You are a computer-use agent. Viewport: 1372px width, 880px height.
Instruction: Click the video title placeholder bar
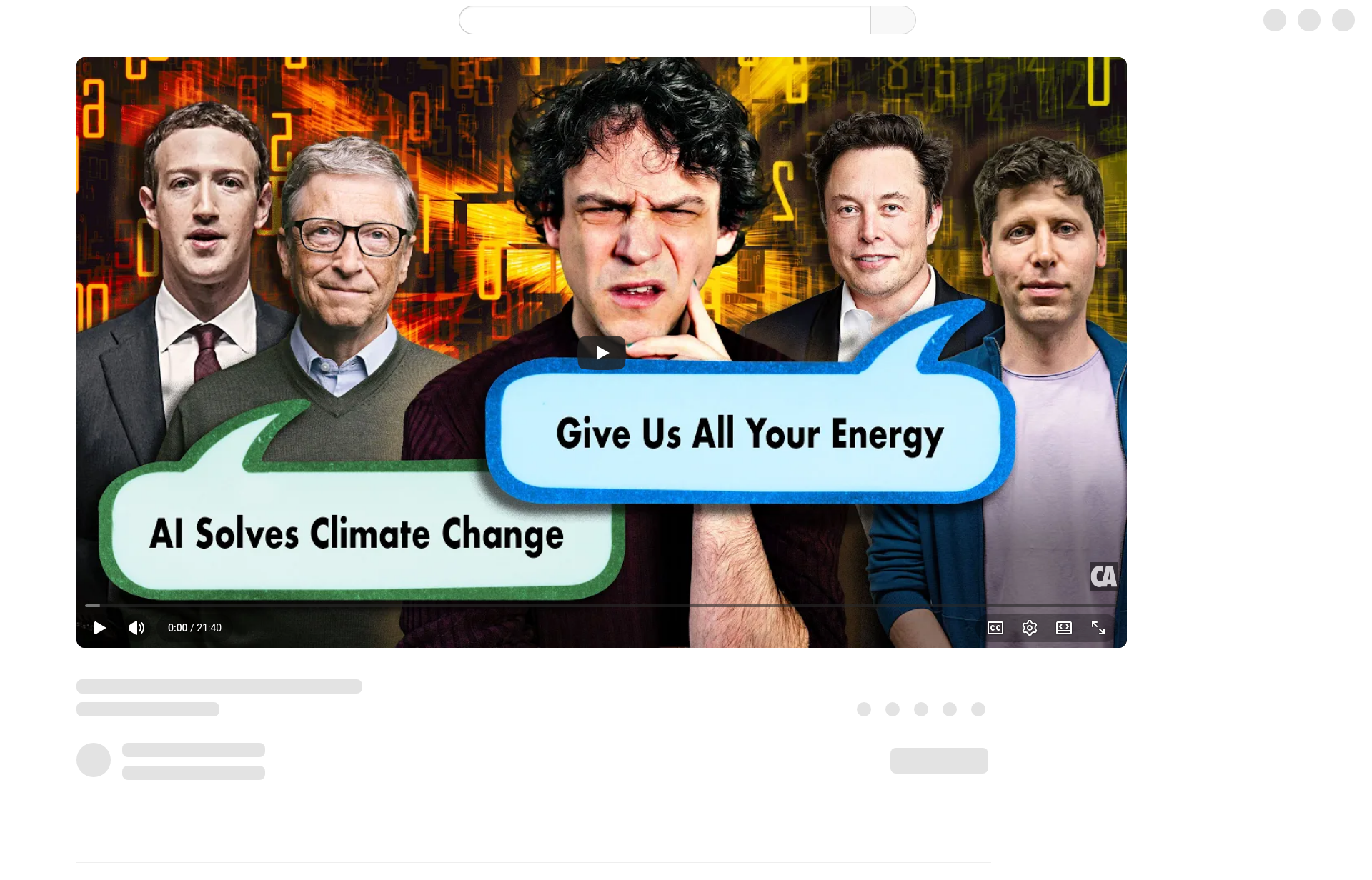(219, 686)
